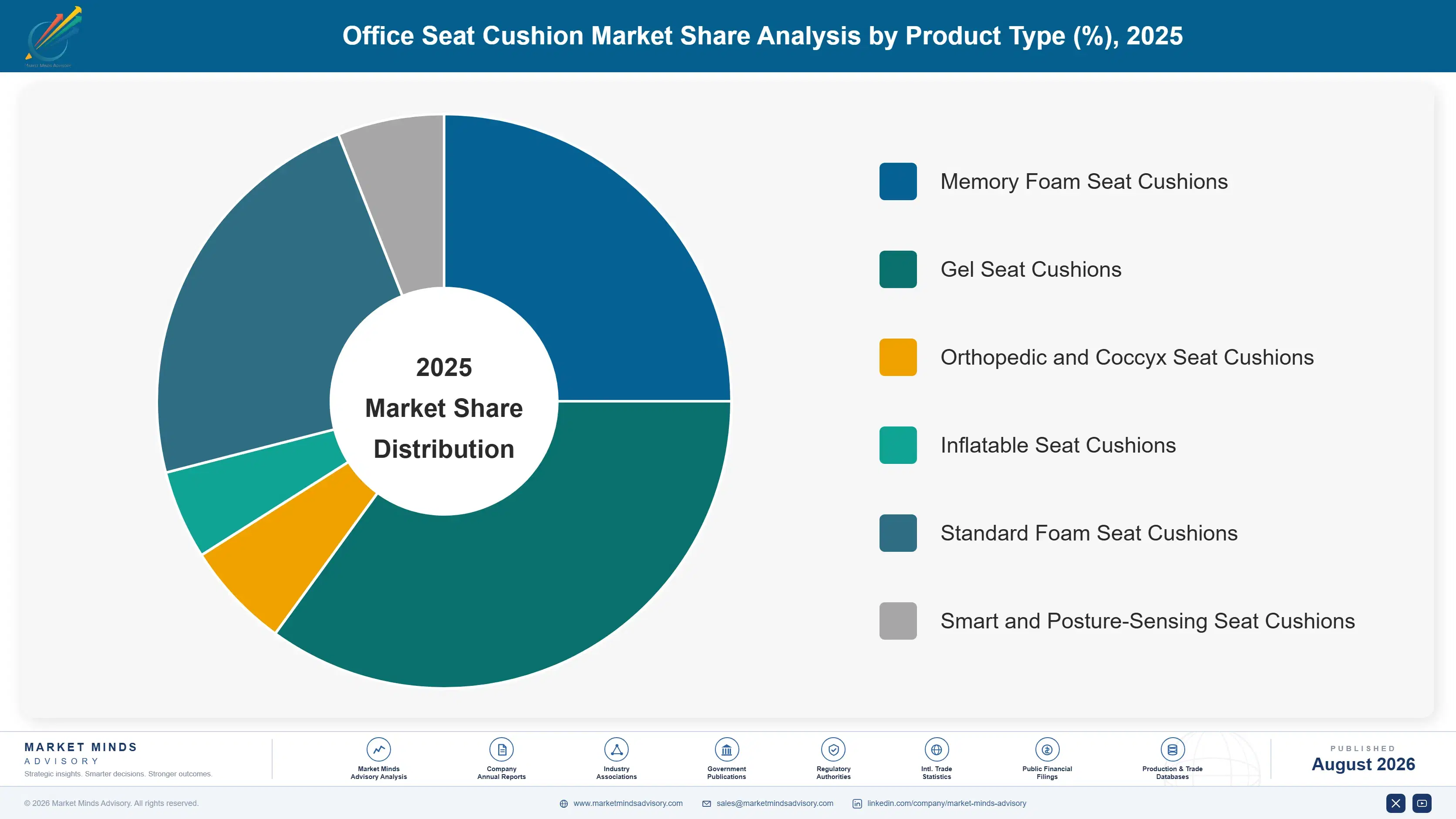The width and height of the screenshot is (1456, 819).
Task: Click the 'Gel Seat Cushions' legend label
Action: (1031, 269)
